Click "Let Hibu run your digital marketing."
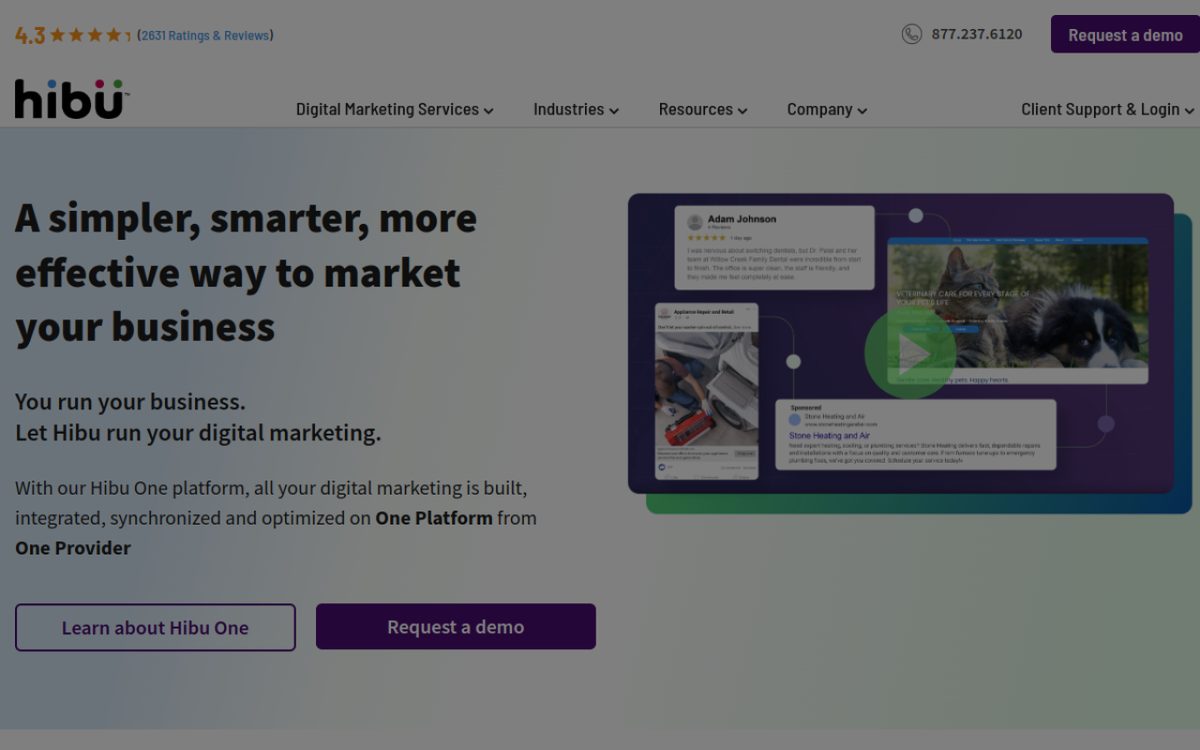The image size is (1200, 750). coord(198,433)
